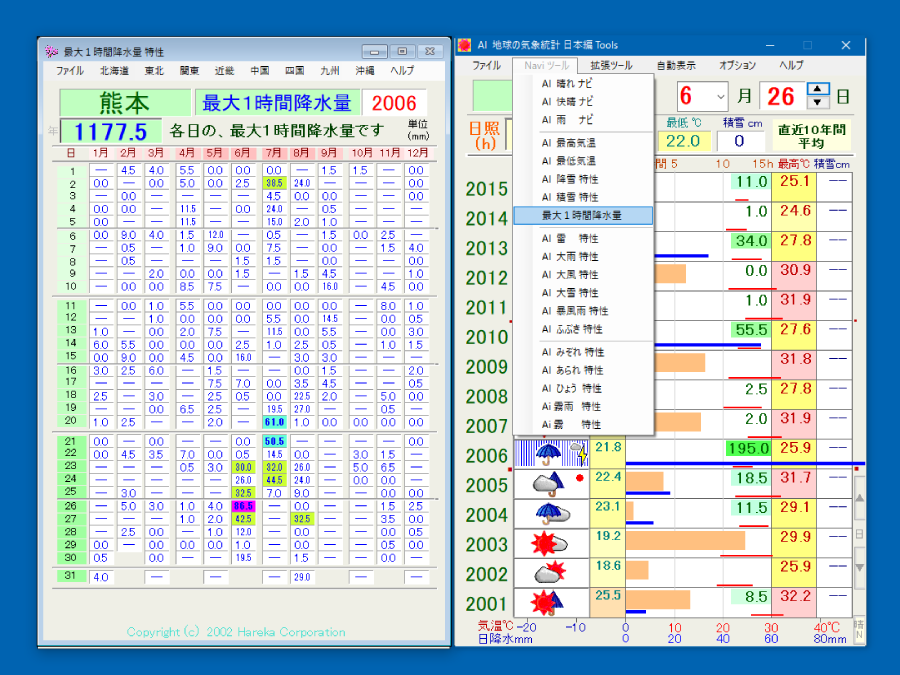900x675 pixels.
Task: Click the 2005 cloudy umbrella weather icon
Action: [550, 484]
